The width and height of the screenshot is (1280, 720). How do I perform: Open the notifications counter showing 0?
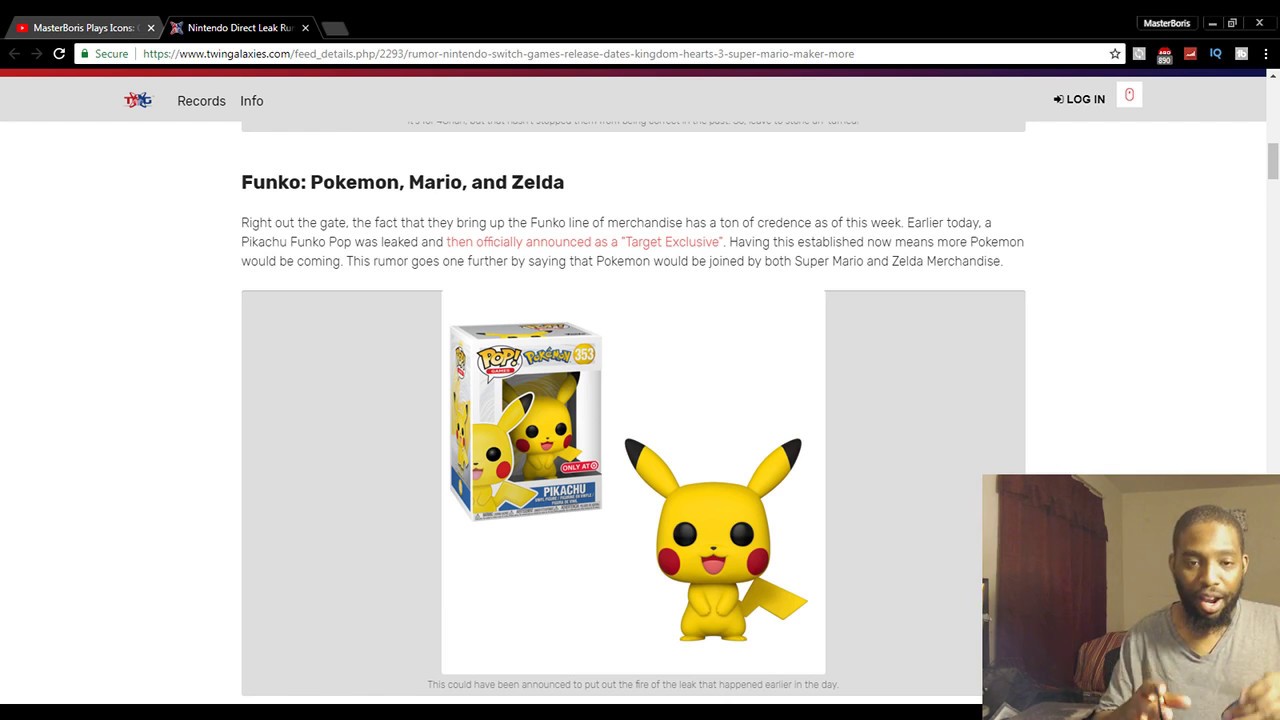(x=1129, y=95)
